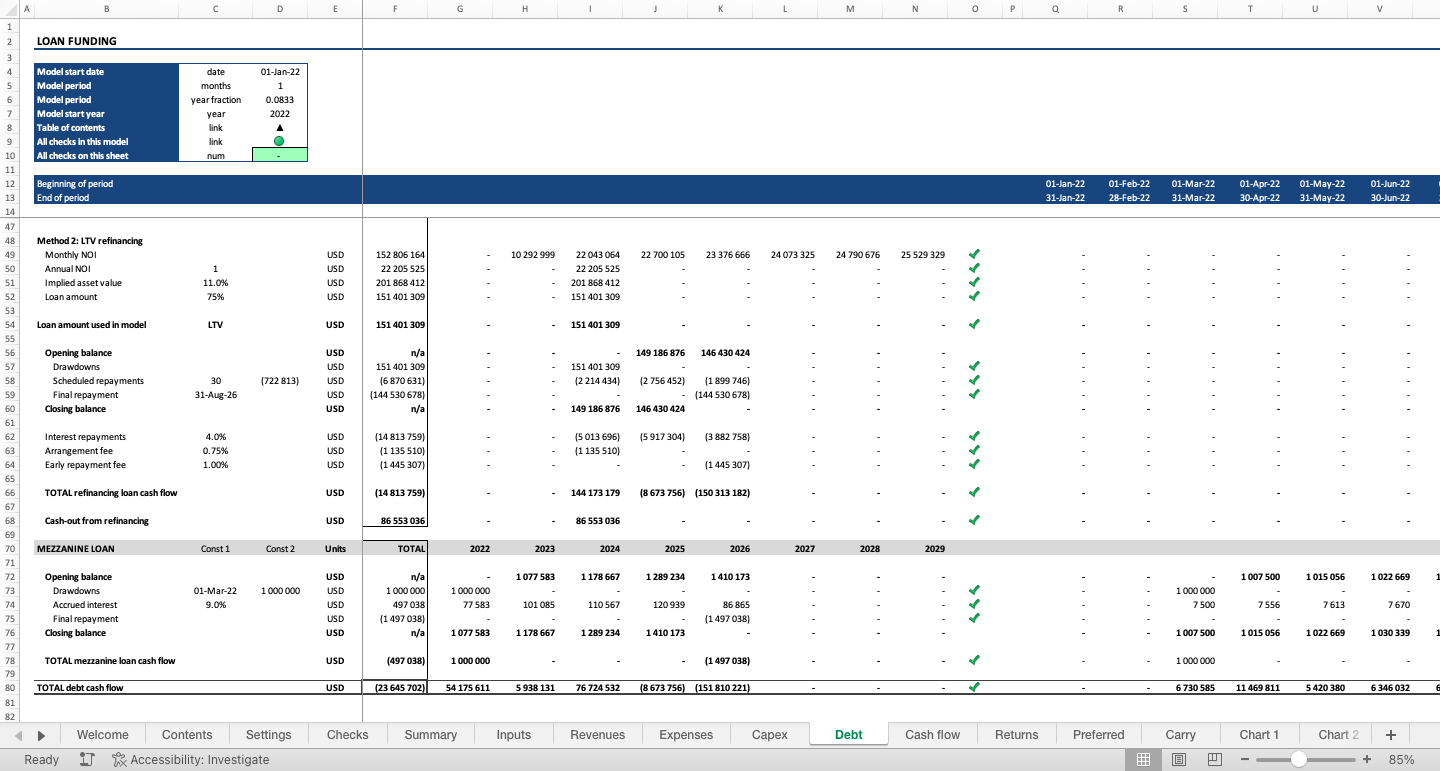Click check mark in TOTAL refinancing loan cash flow row
Image resolution: width=1440 pixels, height=771 pixels.
974,492
